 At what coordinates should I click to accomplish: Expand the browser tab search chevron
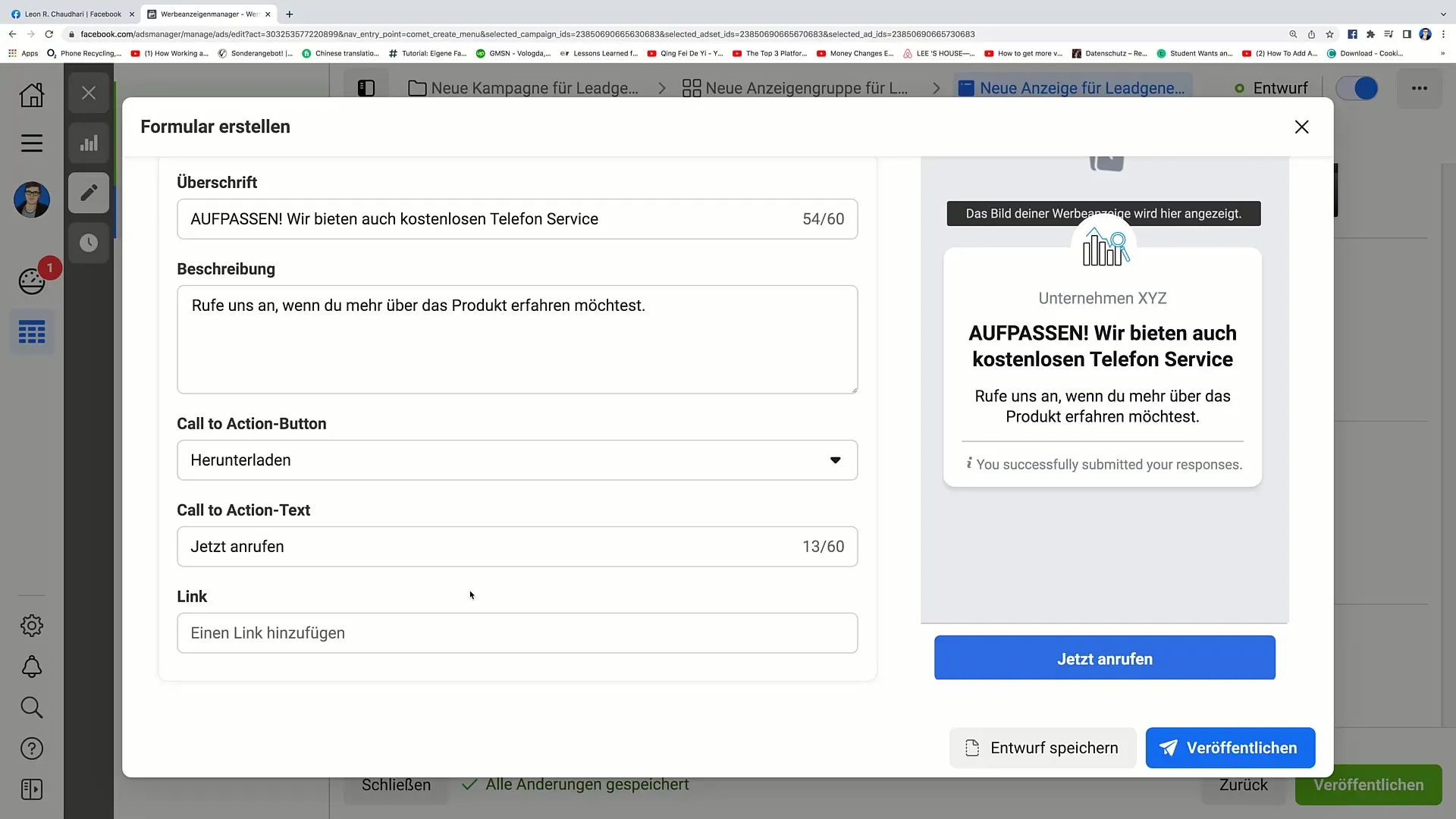pos(1442,14)
